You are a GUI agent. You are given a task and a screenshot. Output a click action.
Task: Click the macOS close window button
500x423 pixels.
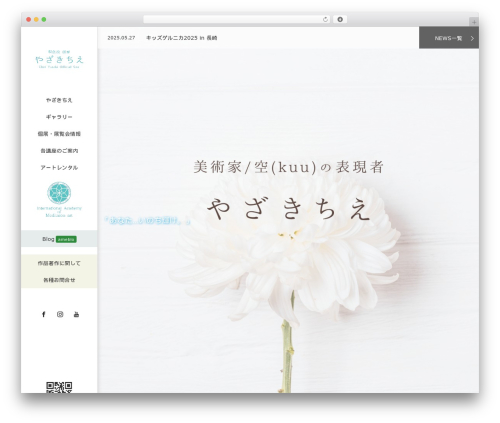coord(29,20)
